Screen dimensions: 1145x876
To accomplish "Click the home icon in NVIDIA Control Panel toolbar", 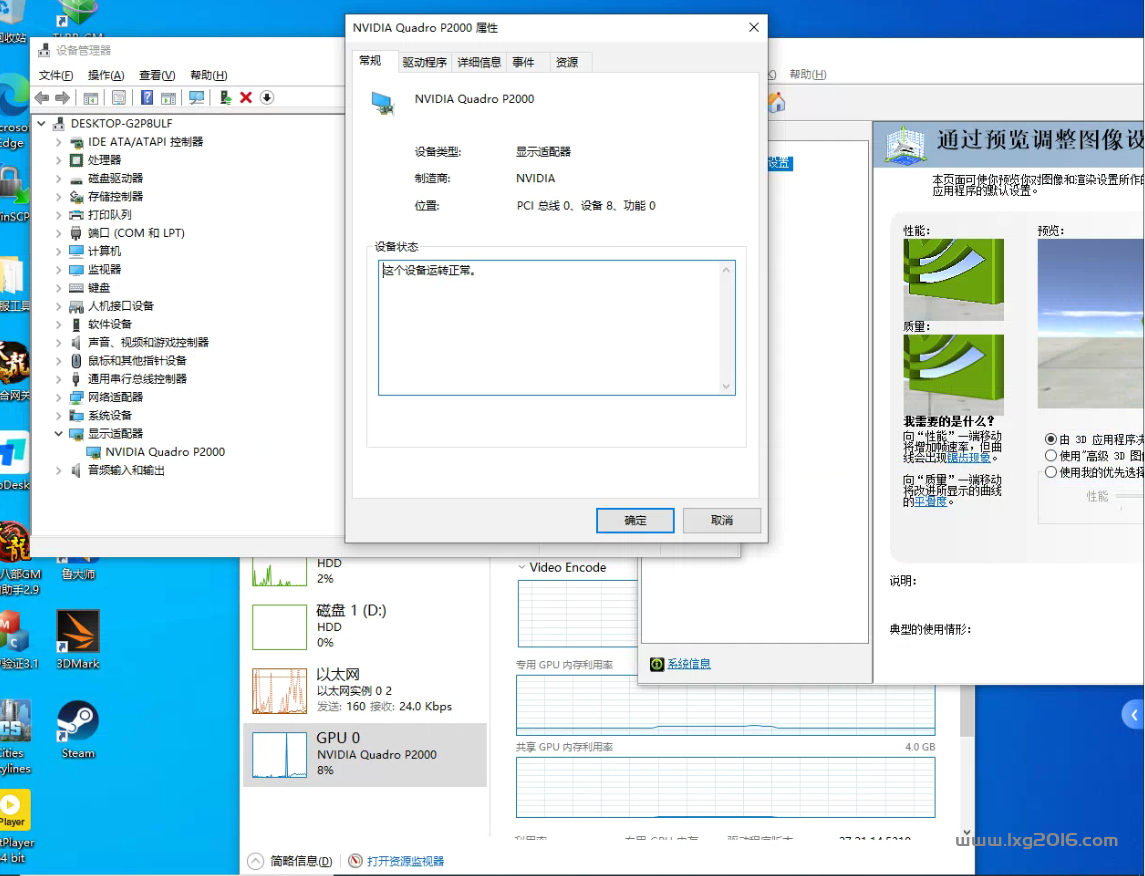I will (776, 102).
